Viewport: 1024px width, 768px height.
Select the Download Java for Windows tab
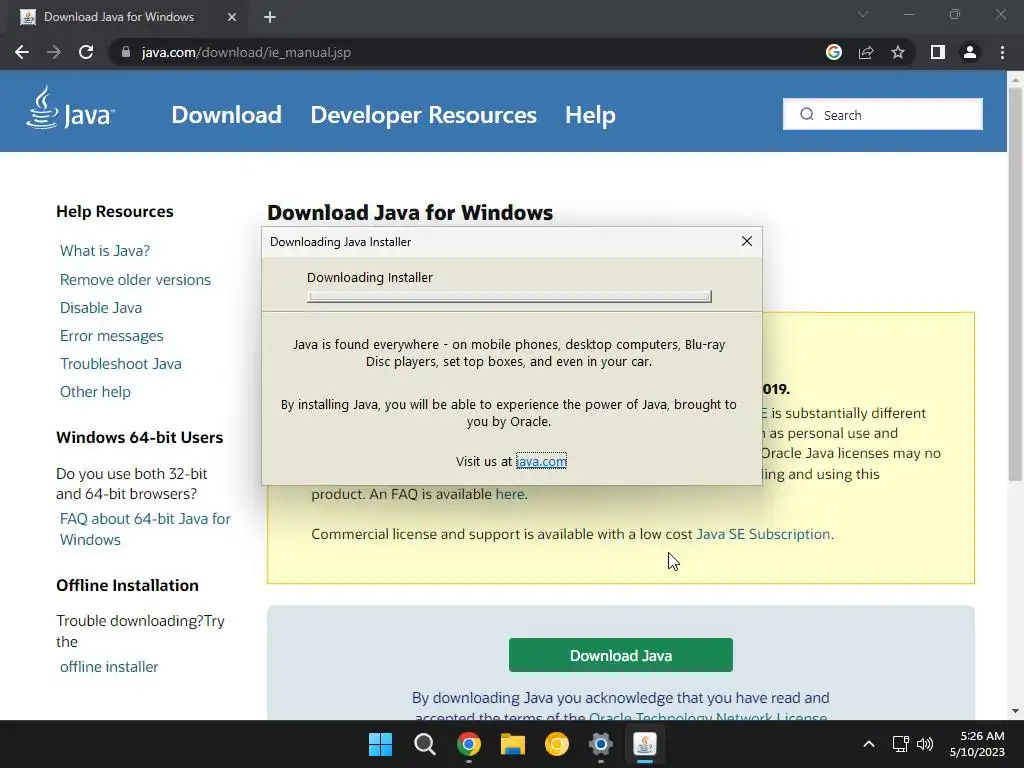pyautogui.click(x=127, y=17)
